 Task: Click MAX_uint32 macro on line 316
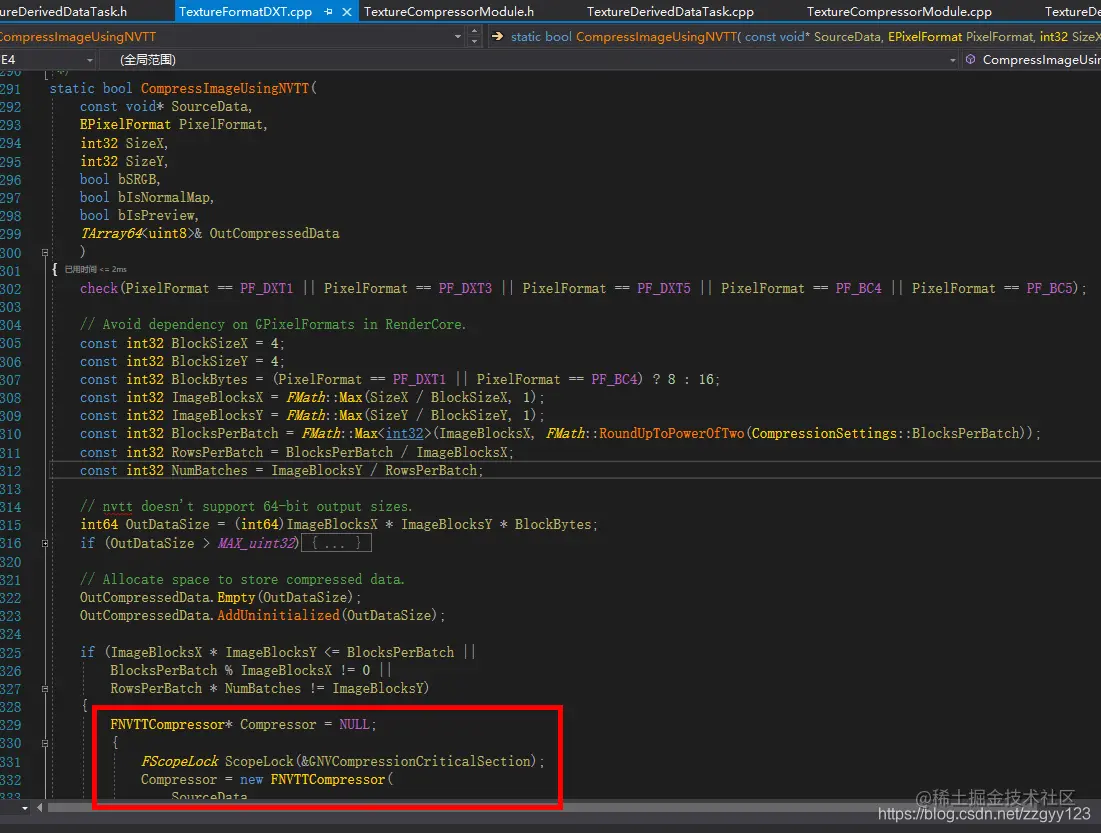[257, 543]
